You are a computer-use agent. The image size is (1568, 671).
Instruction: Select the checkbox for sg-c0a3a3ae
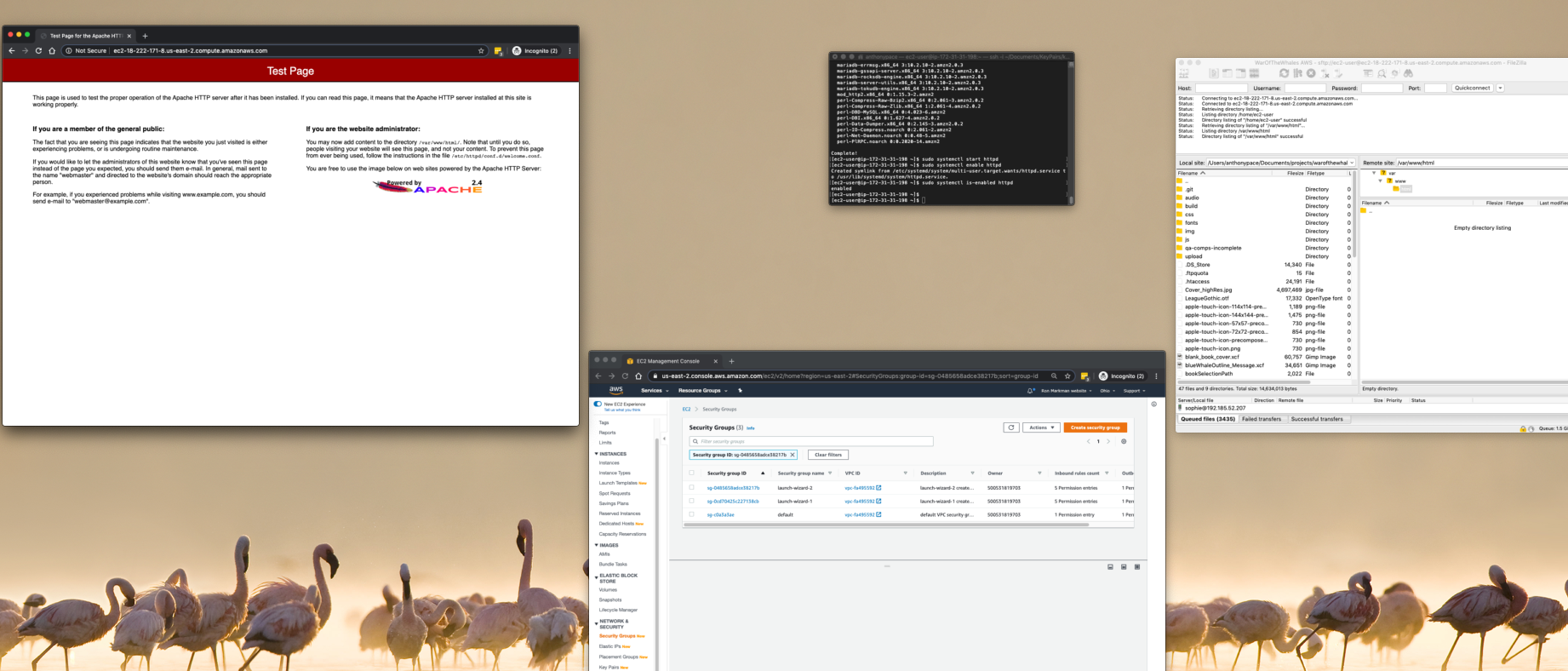(x=691, y=514)
